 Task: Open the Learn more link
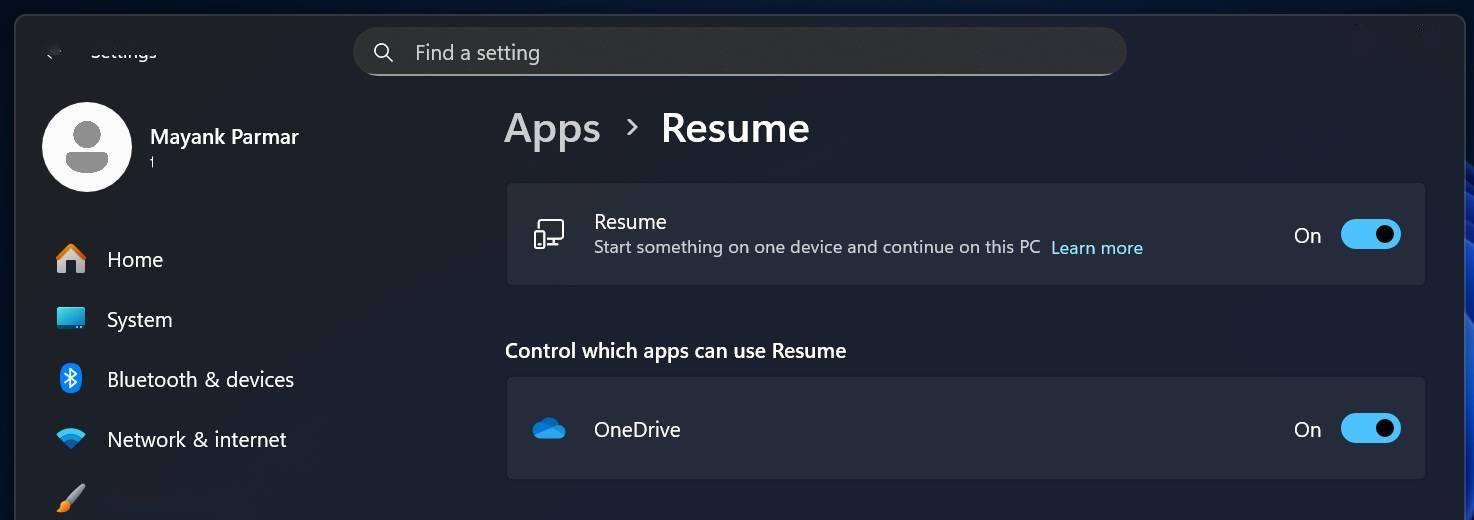coord(1096,248)
